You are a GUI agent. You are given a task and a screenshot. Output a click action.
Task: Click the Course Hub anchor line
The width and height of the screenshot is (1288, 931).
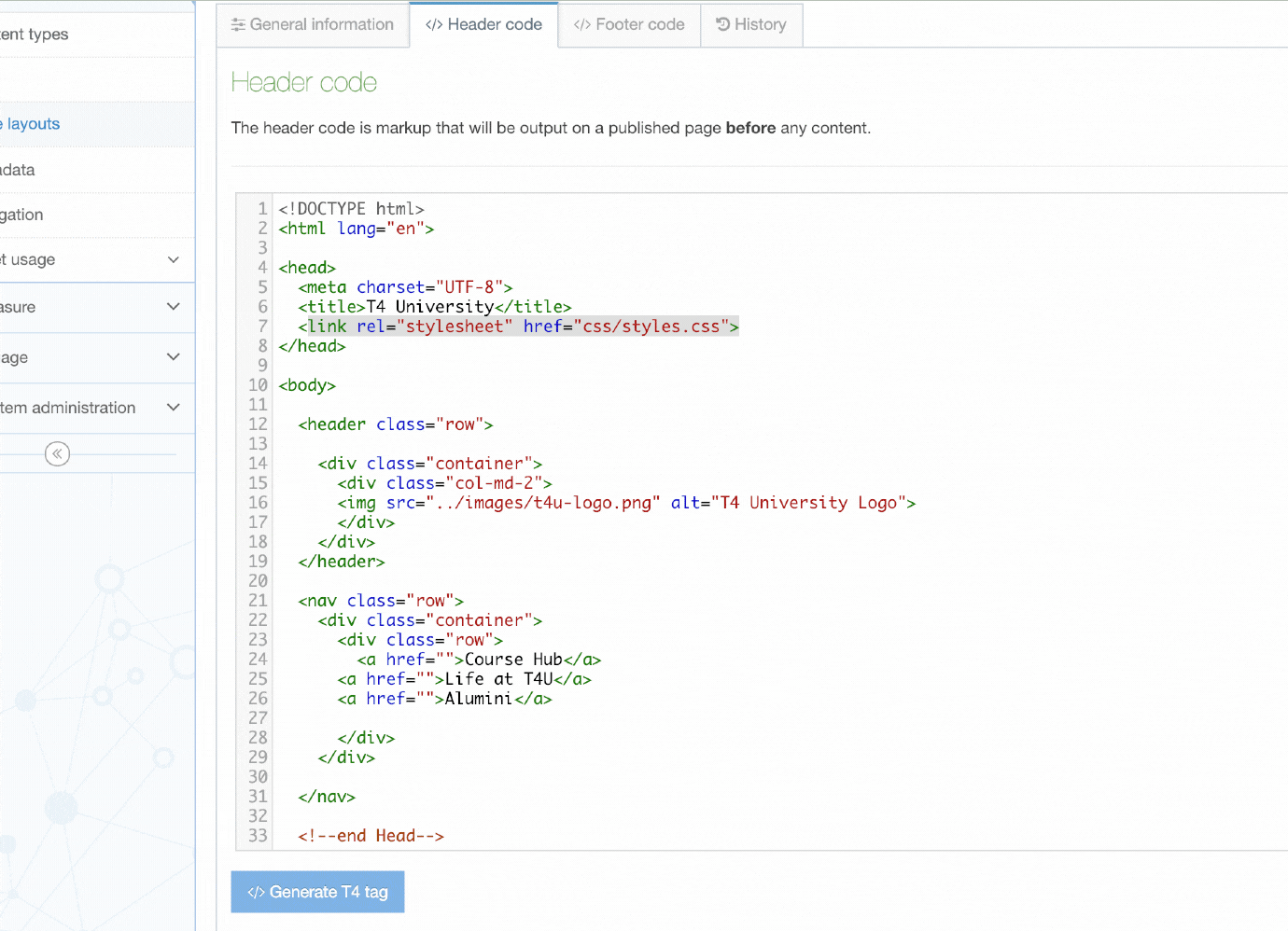[x=479, y=660]
